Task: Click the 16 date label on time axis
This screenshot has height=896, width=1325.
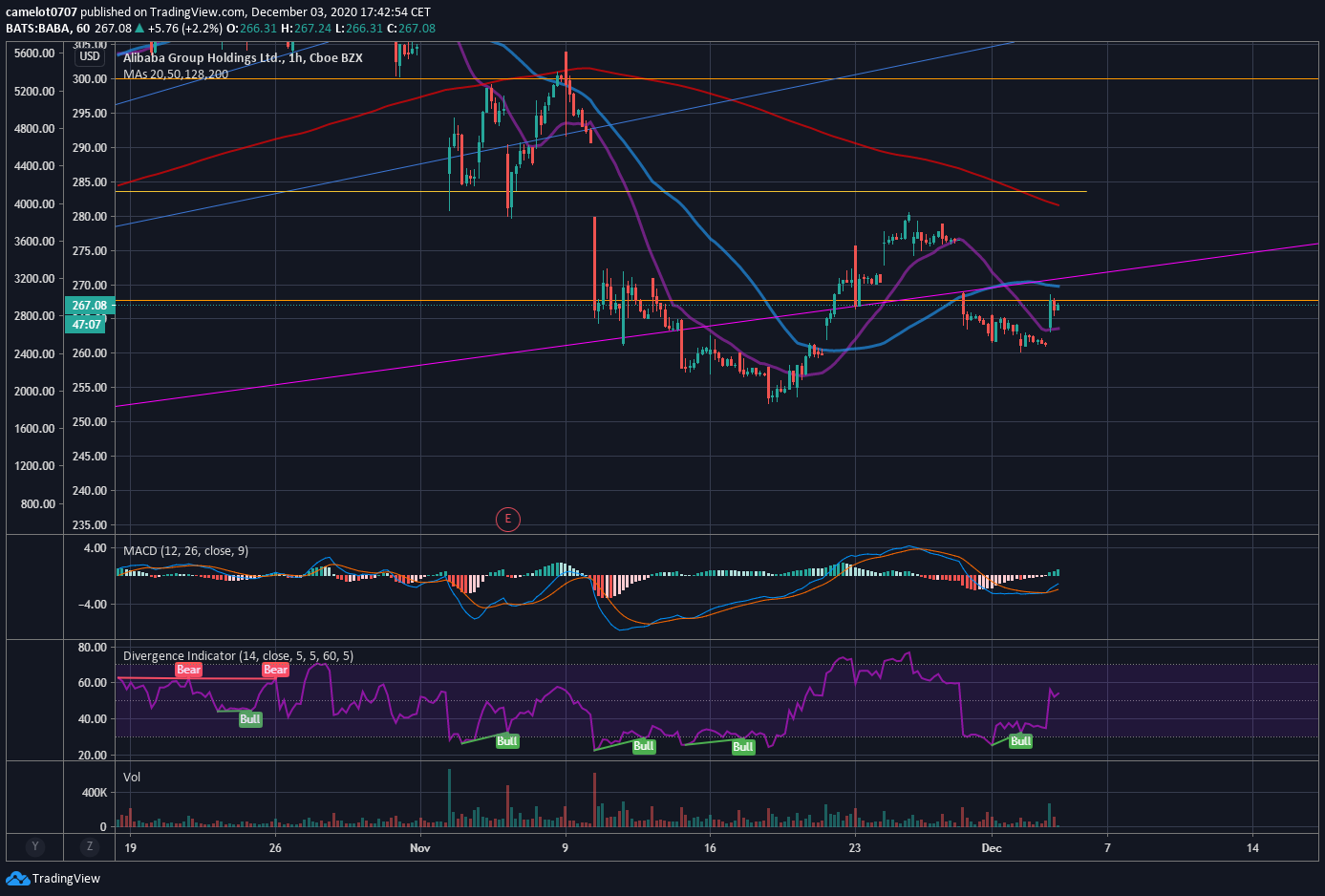Action: (710, 847)
